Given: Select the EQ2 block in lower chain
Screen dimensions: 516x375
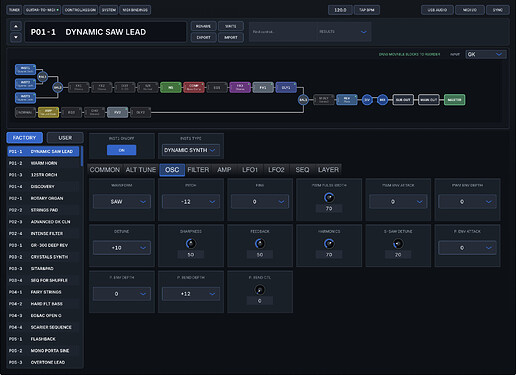Looking at the screenshot, I should click(71, 112).
